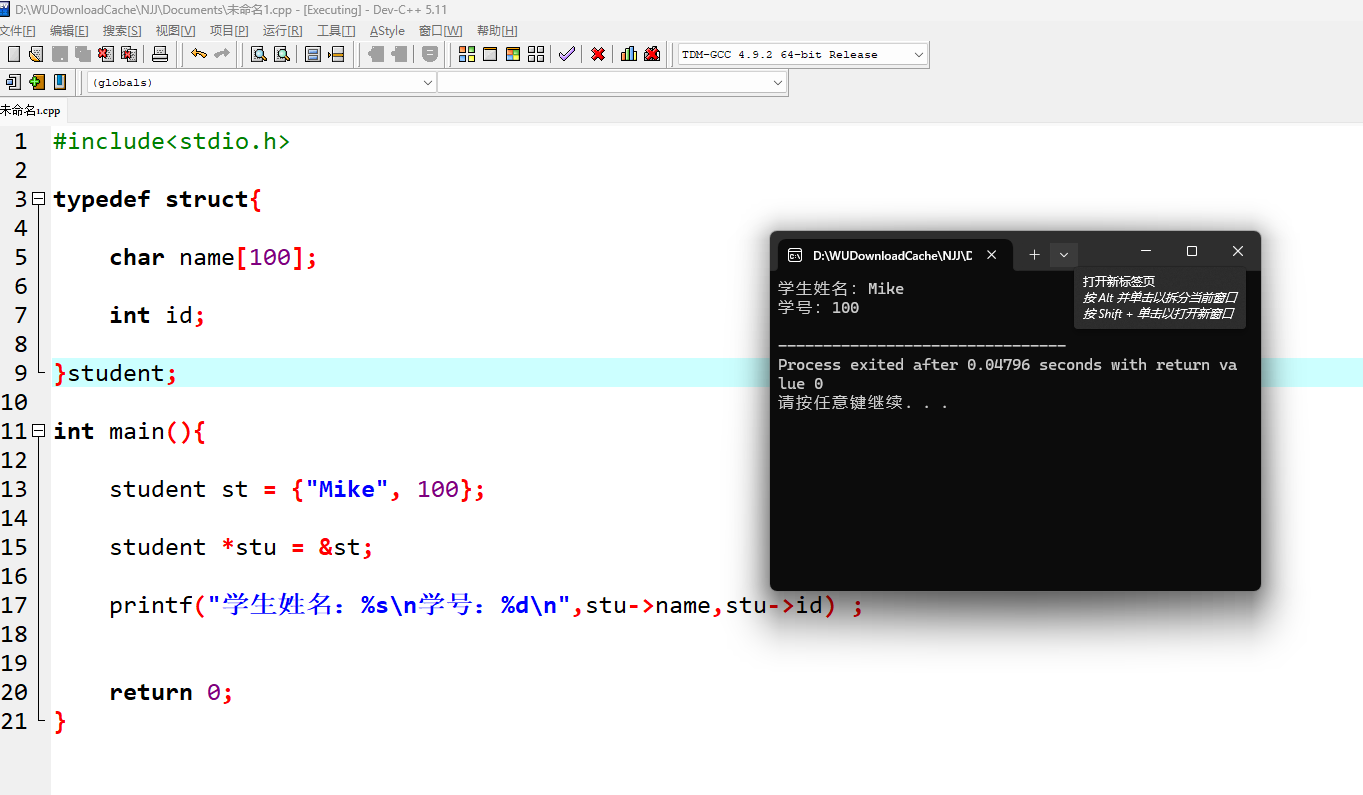Viewport: 1363px width, 795px height.
Task: Click the 'return 0;' code line
Action: pyautogui.click(x=171, y=692)
